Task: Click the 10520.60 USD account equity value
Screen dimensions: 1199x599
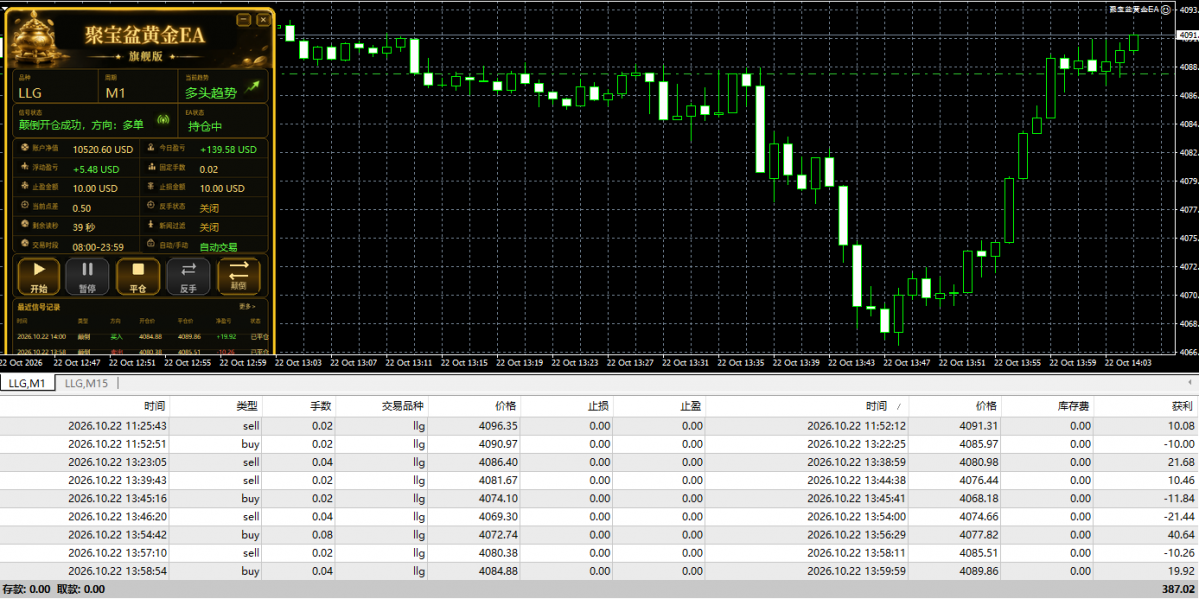Action: point(103,149)
